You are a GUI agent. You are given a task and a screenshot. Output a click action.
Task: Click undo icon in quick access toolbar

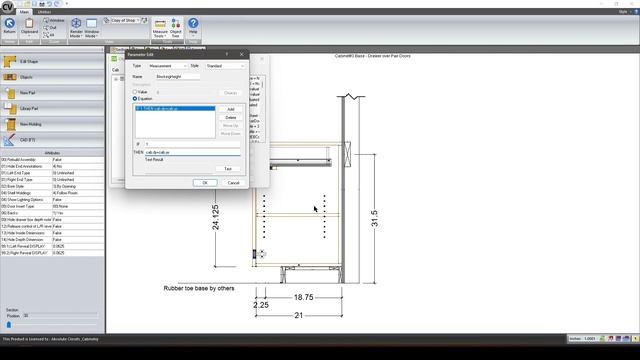(49, 4)
